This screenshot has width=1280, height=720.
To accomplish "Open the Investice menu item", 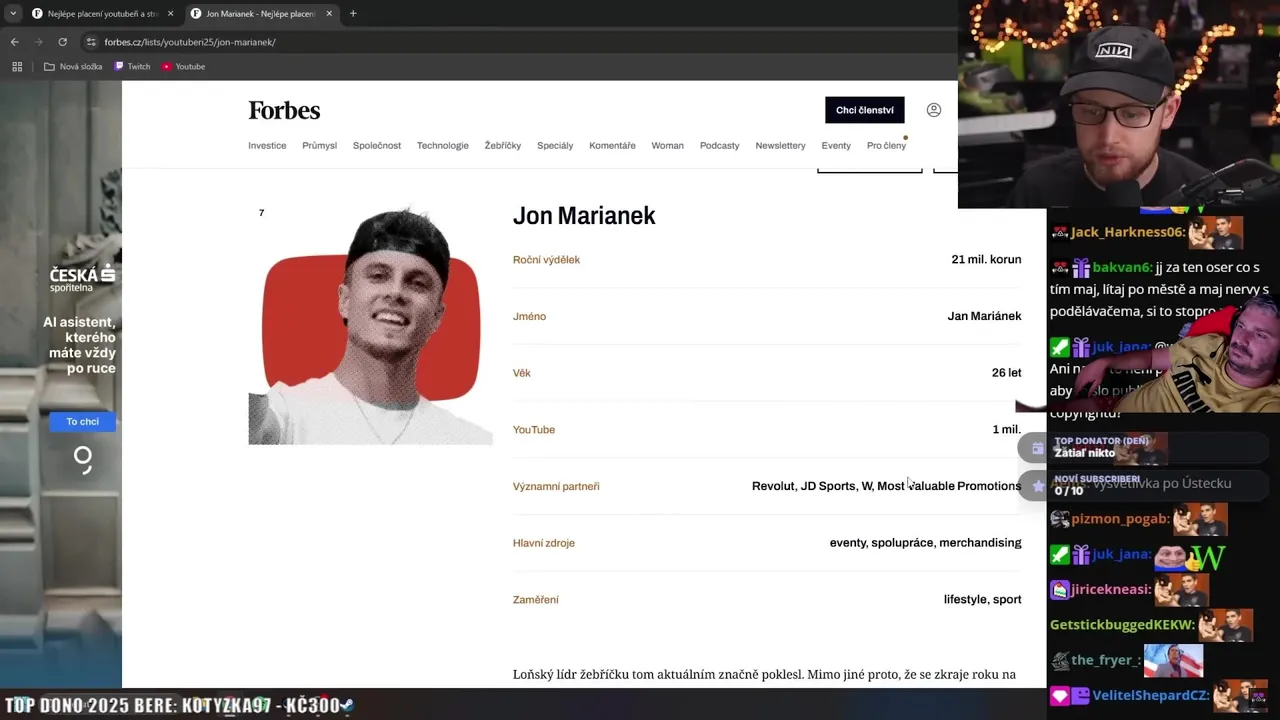I will [x=267, y=146].
